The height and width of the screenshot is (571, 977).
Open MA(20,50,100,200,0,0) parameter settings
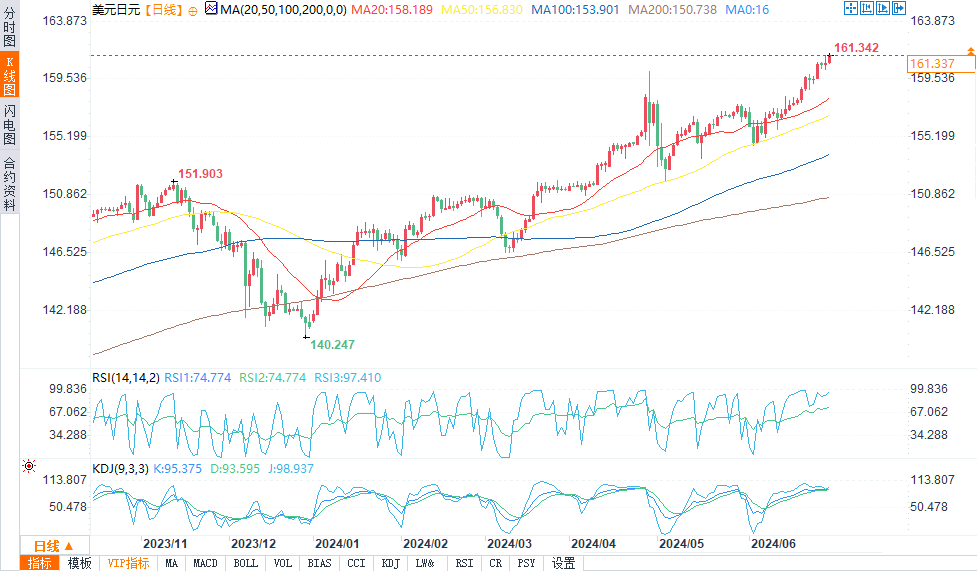pyautogui.click(x=284, y=10)
